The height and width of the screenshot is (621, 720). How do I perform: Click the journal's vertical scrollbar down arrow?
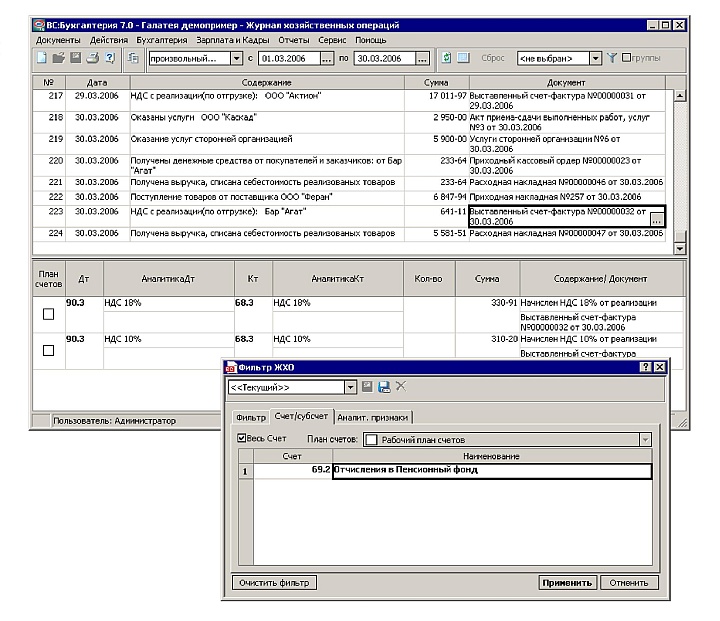click(x=680, y=248)
